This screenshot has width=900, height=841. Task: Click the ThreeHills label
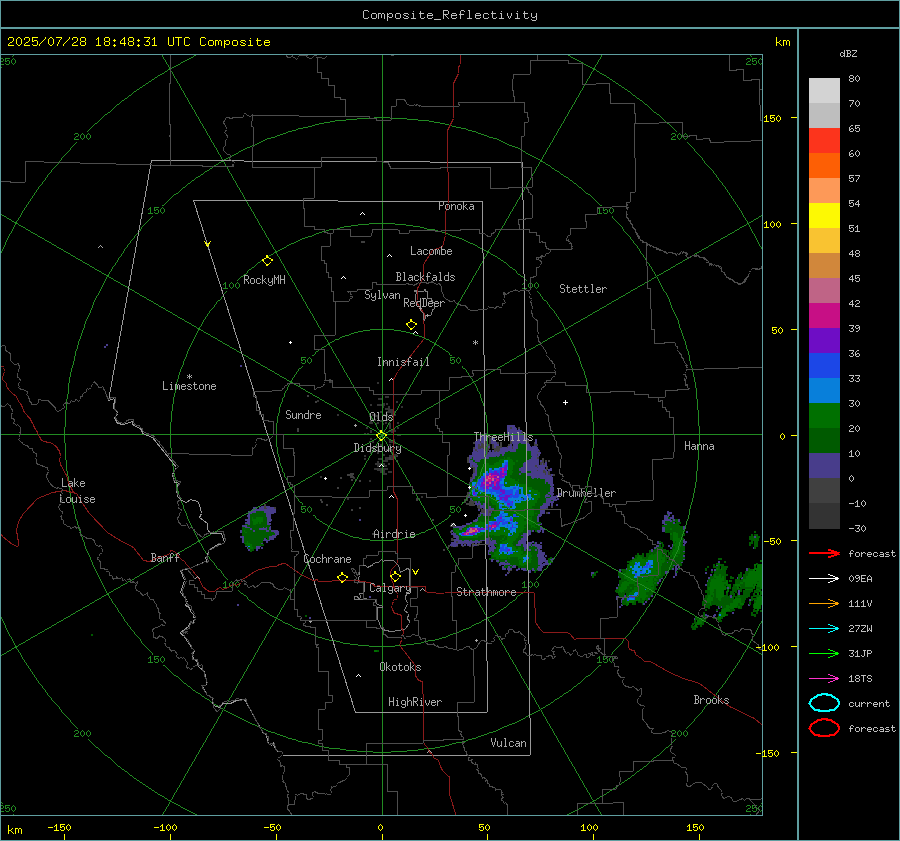point(503,437)
